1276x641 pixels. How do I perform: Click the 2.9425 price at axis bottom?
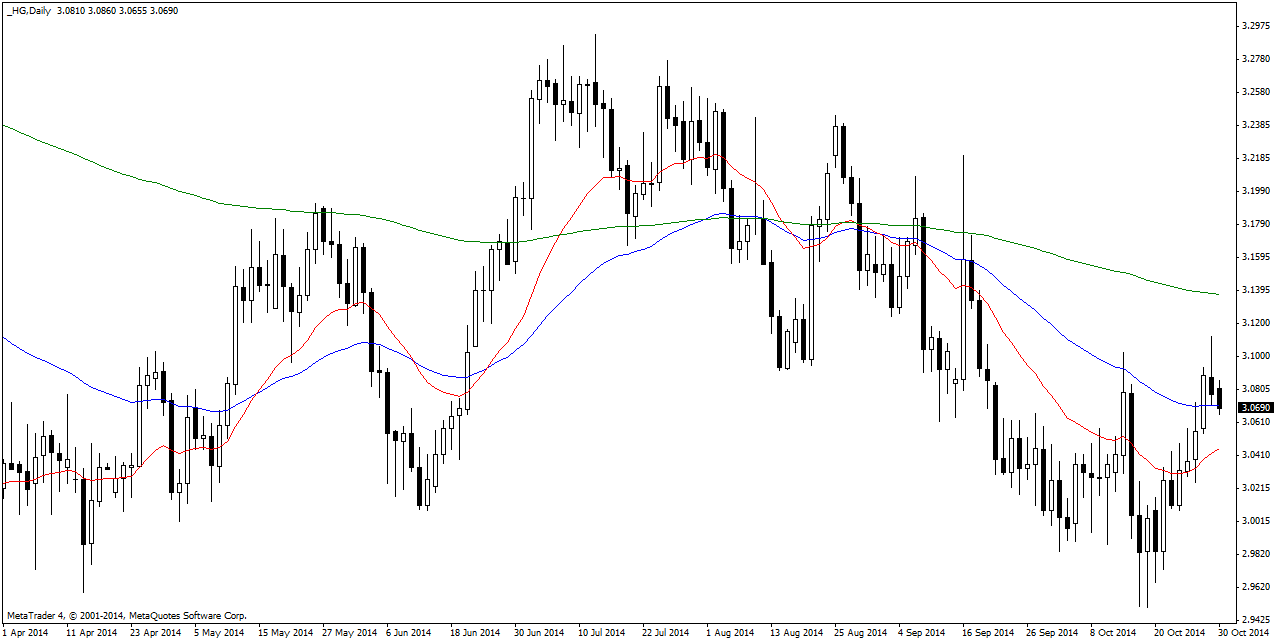[x=1254, y=620]
